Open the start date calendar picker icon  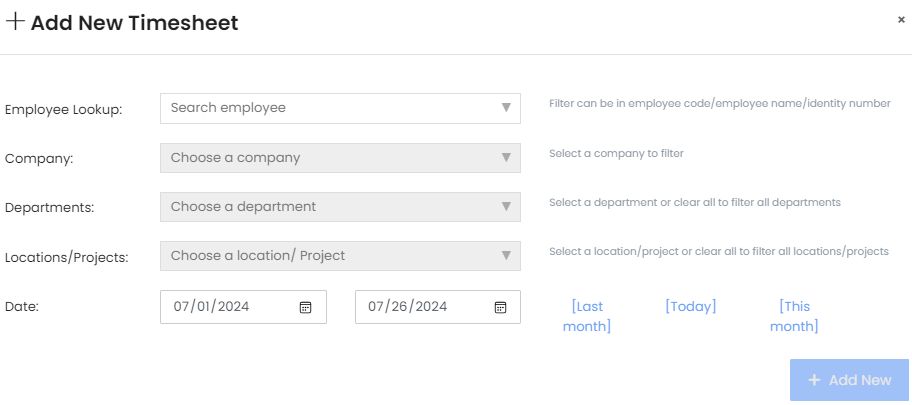(306, 307)
